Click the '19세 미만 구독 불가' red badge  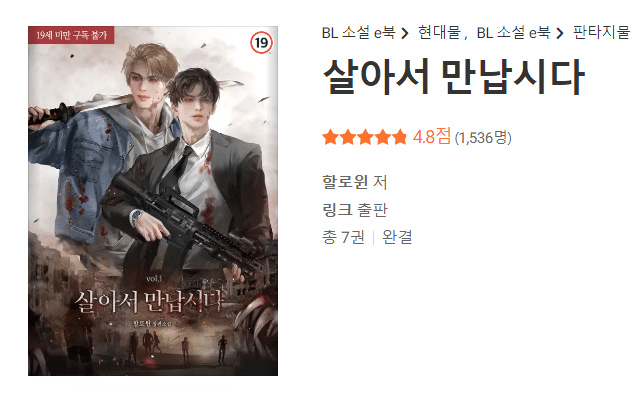[x=71, y=35]
